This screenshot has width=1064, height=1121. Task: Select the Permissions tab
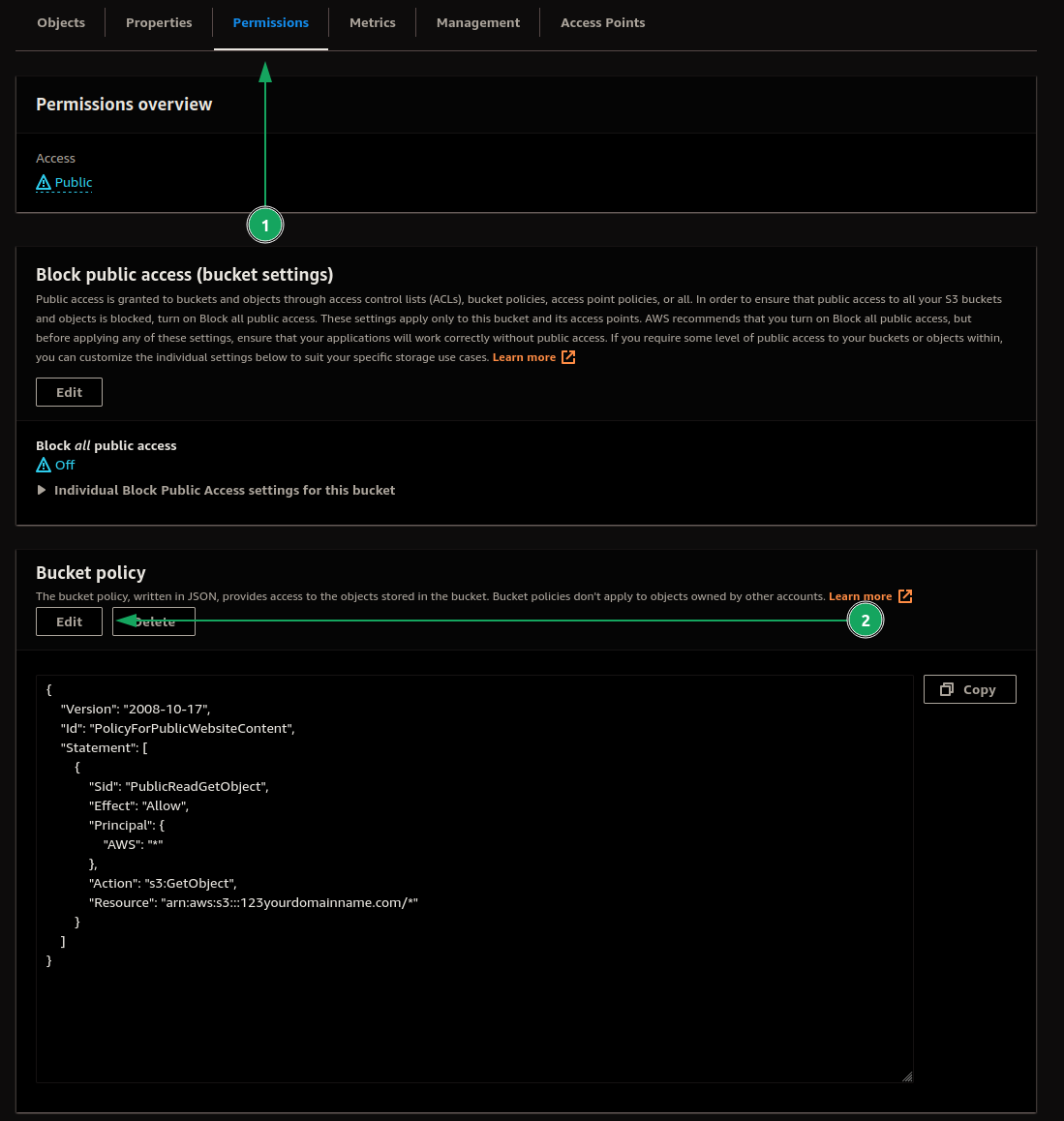(271, 23)
